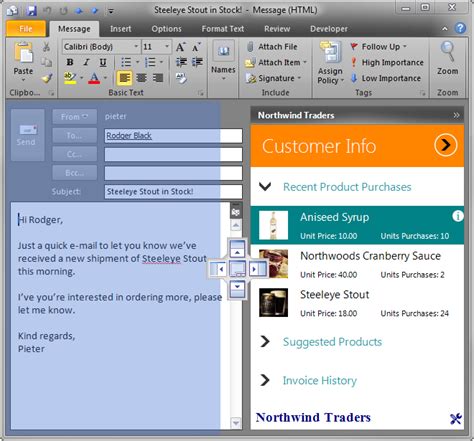Select Steeleye Stout product thumbnail

(273, 302)
